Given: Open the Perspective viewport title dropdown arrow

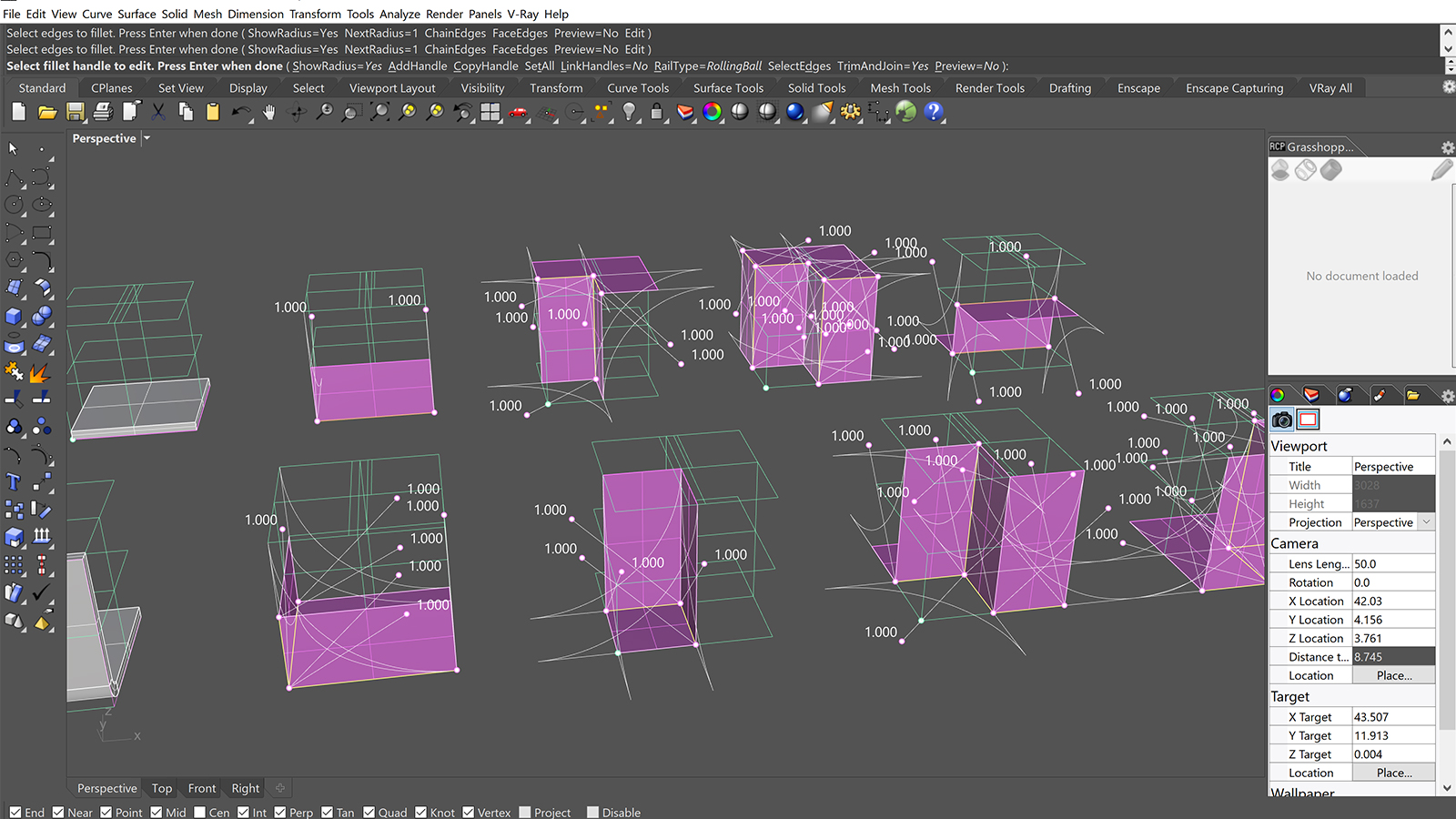Looking at the screenshot, I should pyautogui.click(x=147, y=138).
